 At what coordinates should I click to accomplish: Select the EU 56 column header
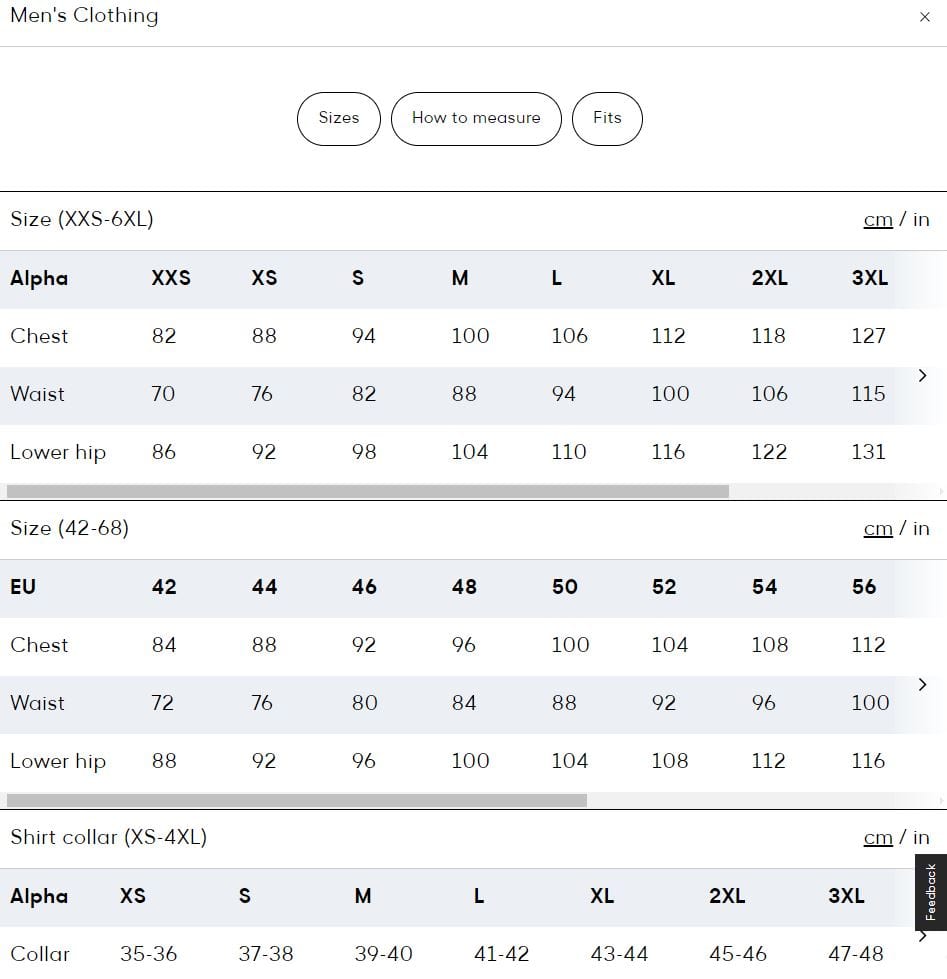pyautogui.click(x=864, y=587)
